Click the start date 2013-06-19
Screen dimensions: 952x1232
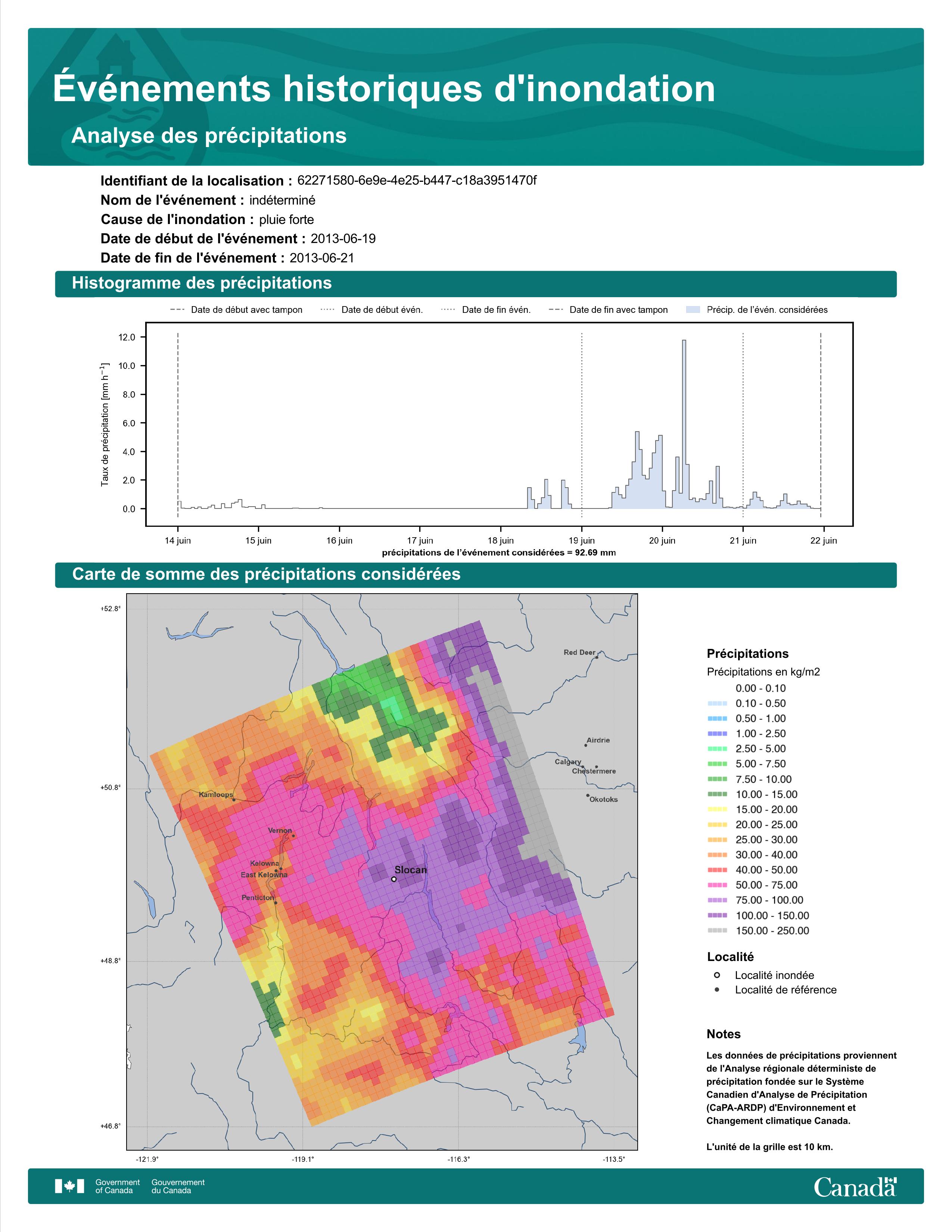pyautogui.click(x=343, y=239)
